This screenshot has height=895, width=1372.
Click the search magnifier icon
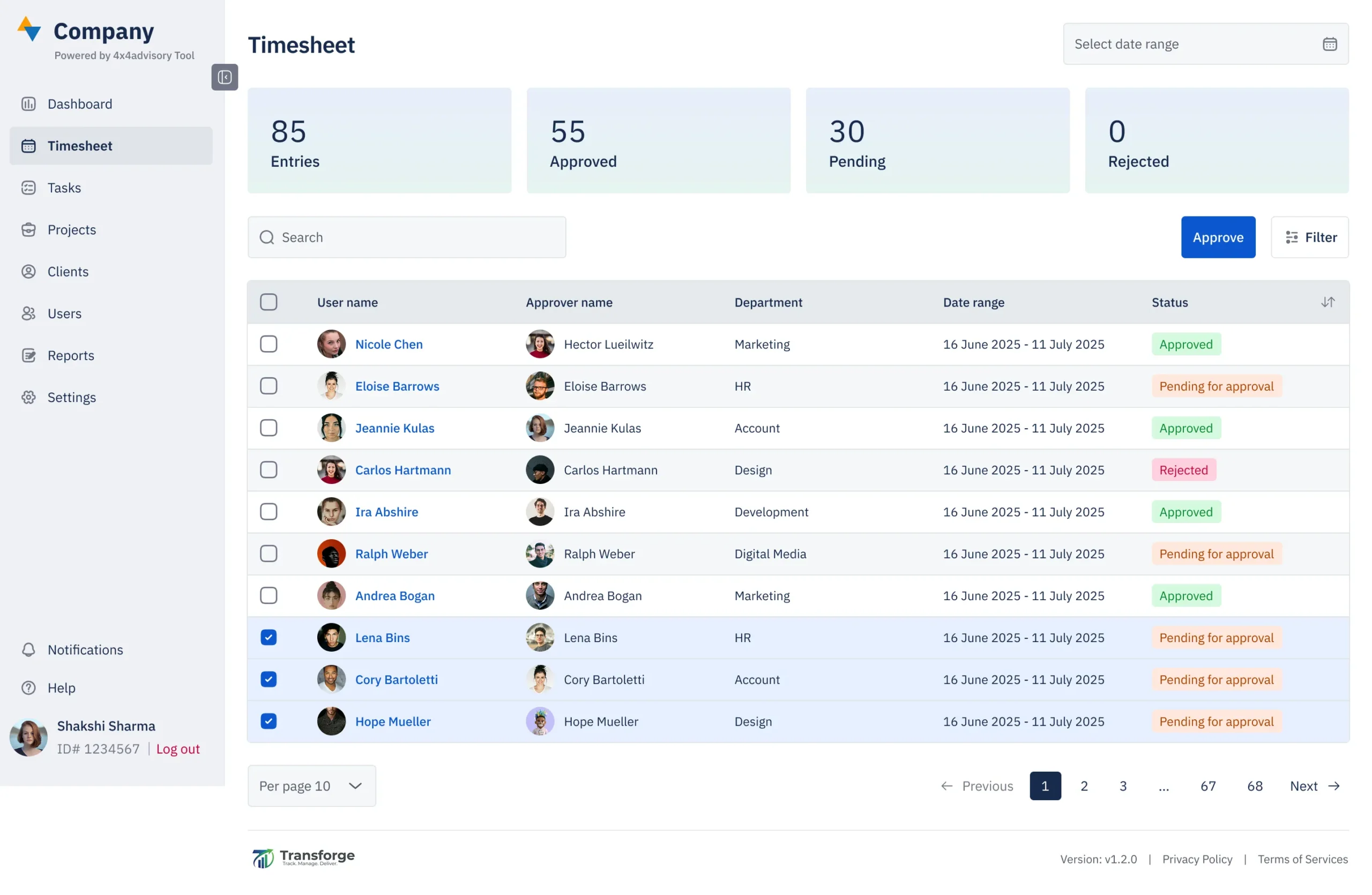point(266,237)
